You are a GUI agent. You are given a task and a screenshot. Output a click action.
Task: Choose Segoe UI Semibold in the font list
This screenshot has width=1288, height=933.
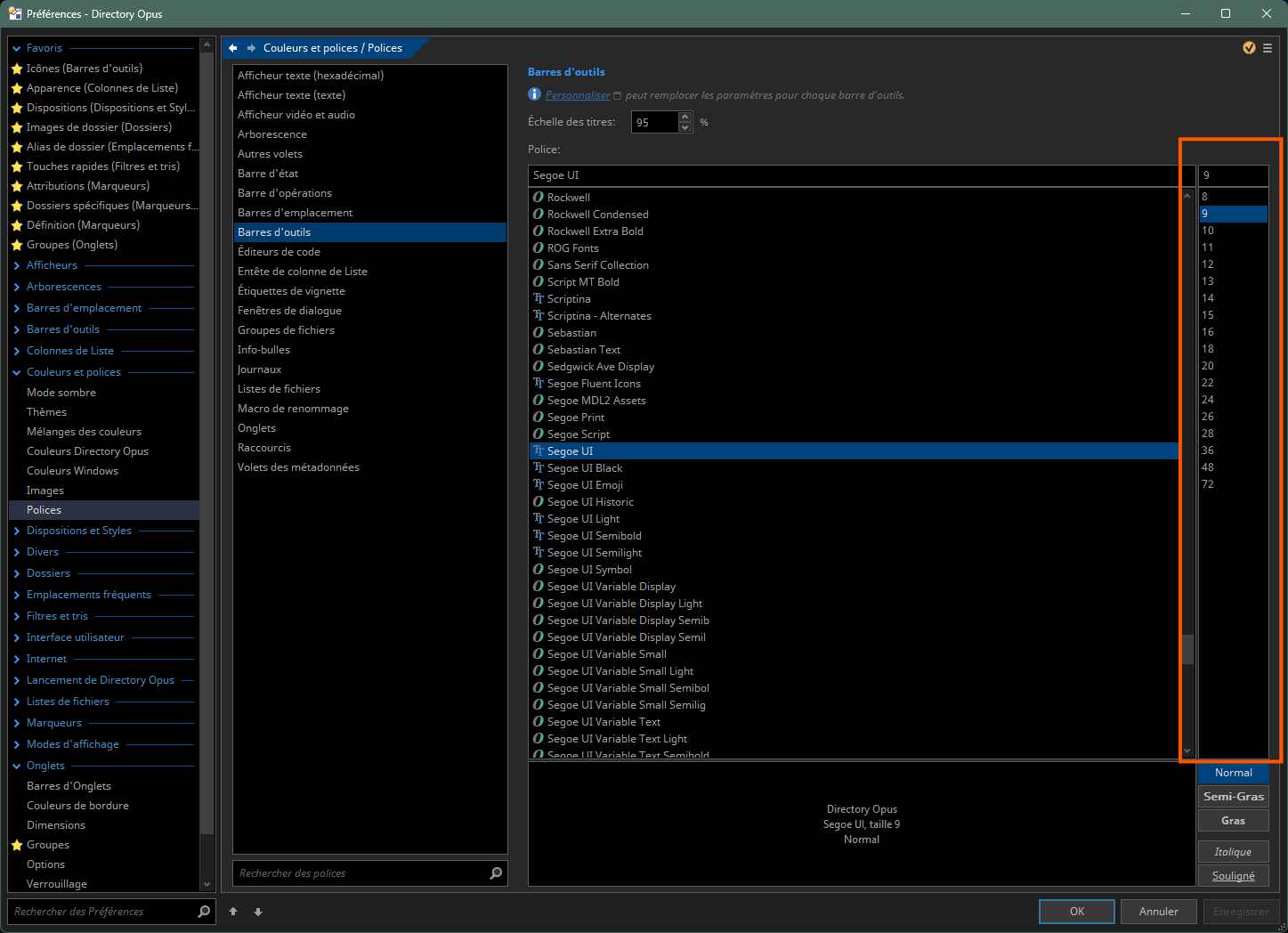(x=854, y=536)
